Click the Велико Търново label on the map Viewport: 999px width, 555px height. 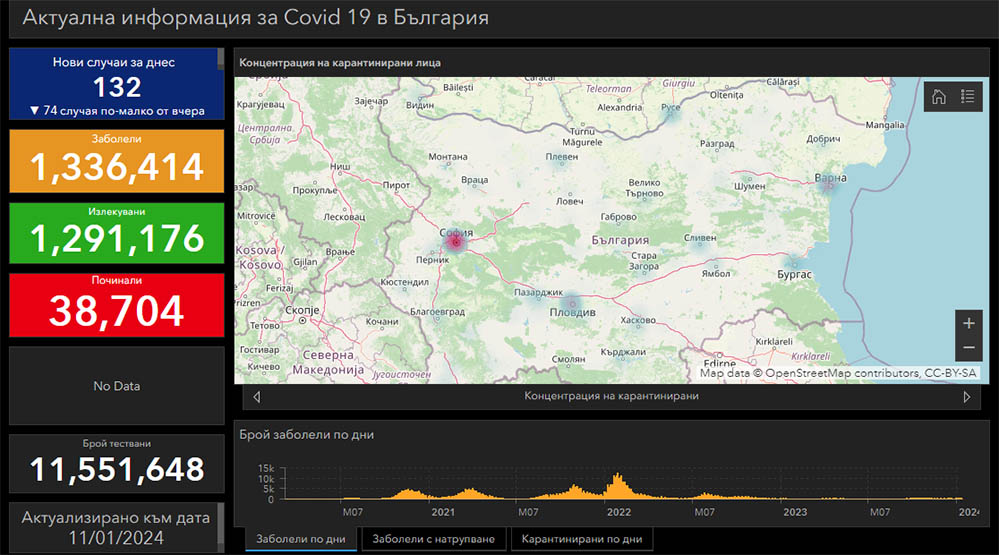click(x=644, y=188)
